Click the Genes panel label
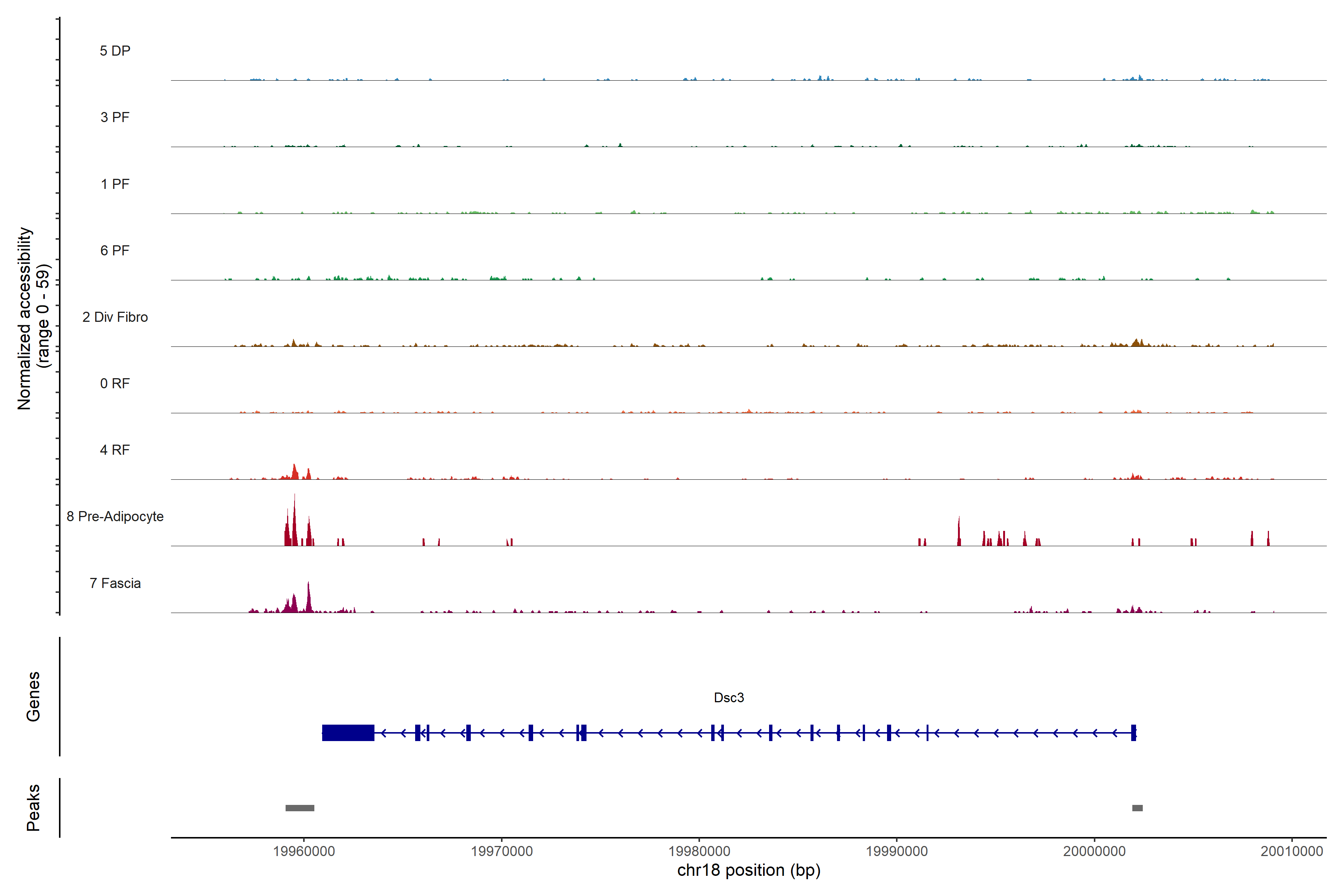This screenshot has width=1344, height=896. point(33,696)
